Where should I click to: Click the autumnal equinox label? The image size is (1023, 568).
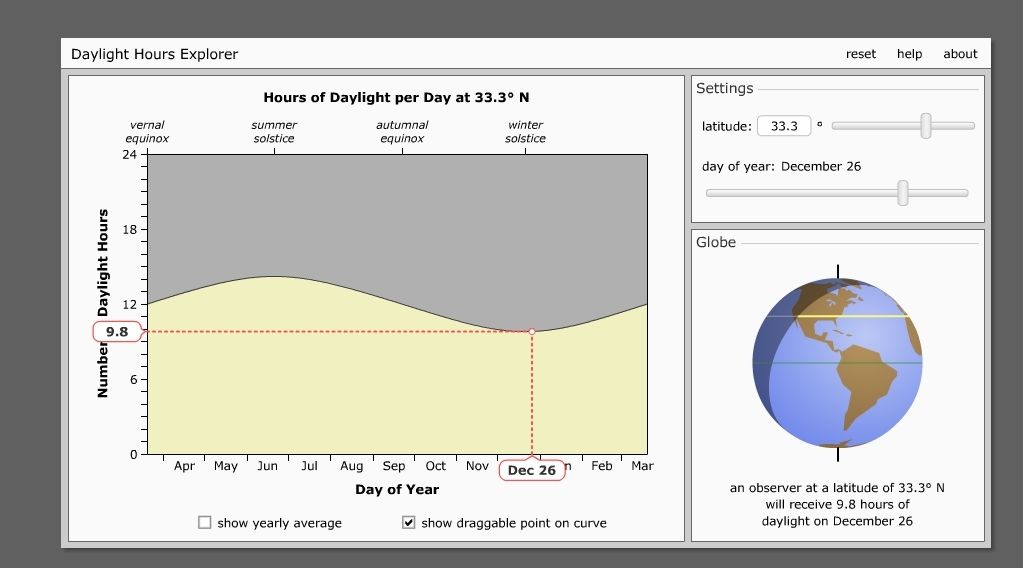pyautogui.click(x=402, y=132)
